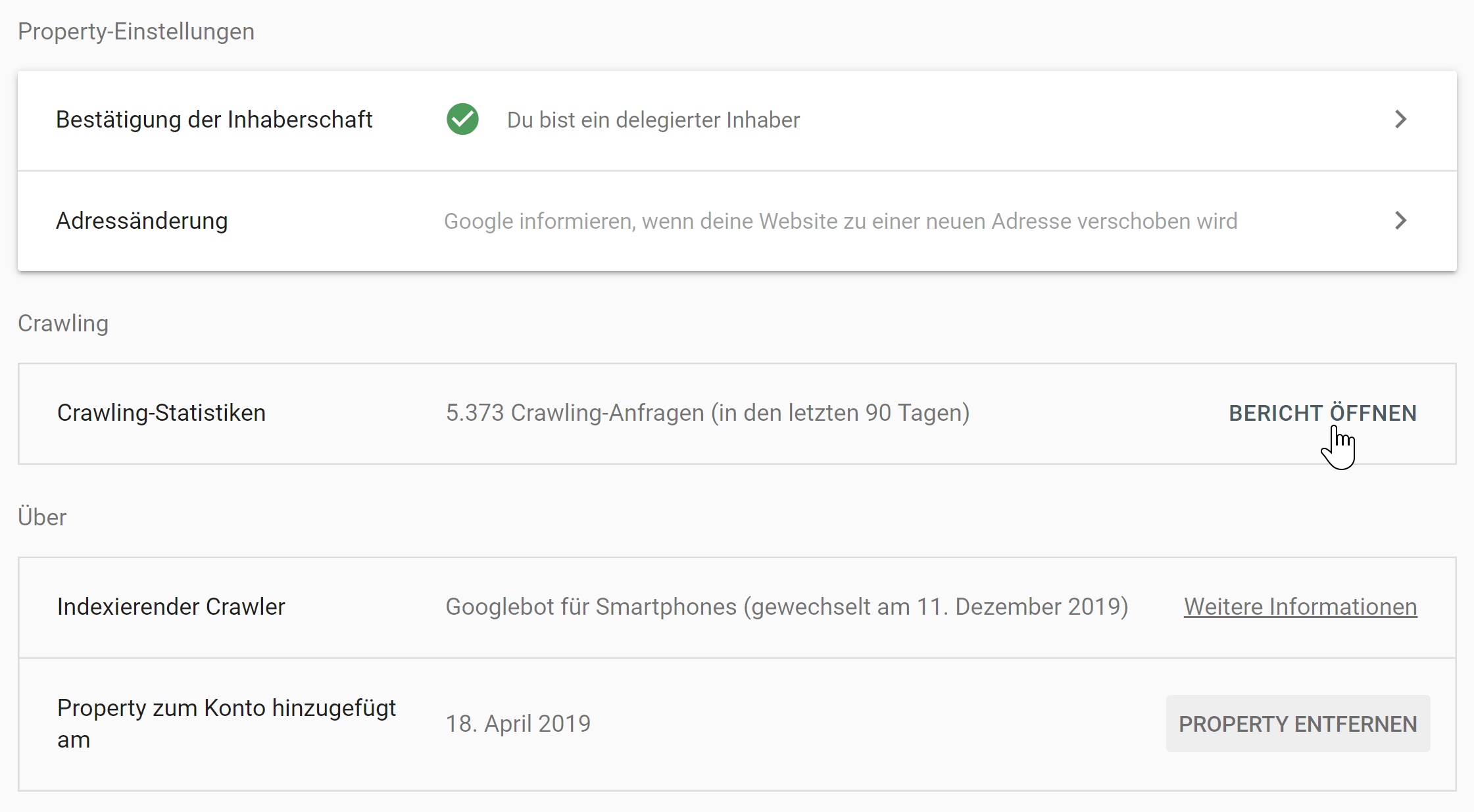Click the Property zum Konto hinzugefügt am row
The height and width of the screenshot is (812, 1474).
pyautogui.click(x=226, y=723)
